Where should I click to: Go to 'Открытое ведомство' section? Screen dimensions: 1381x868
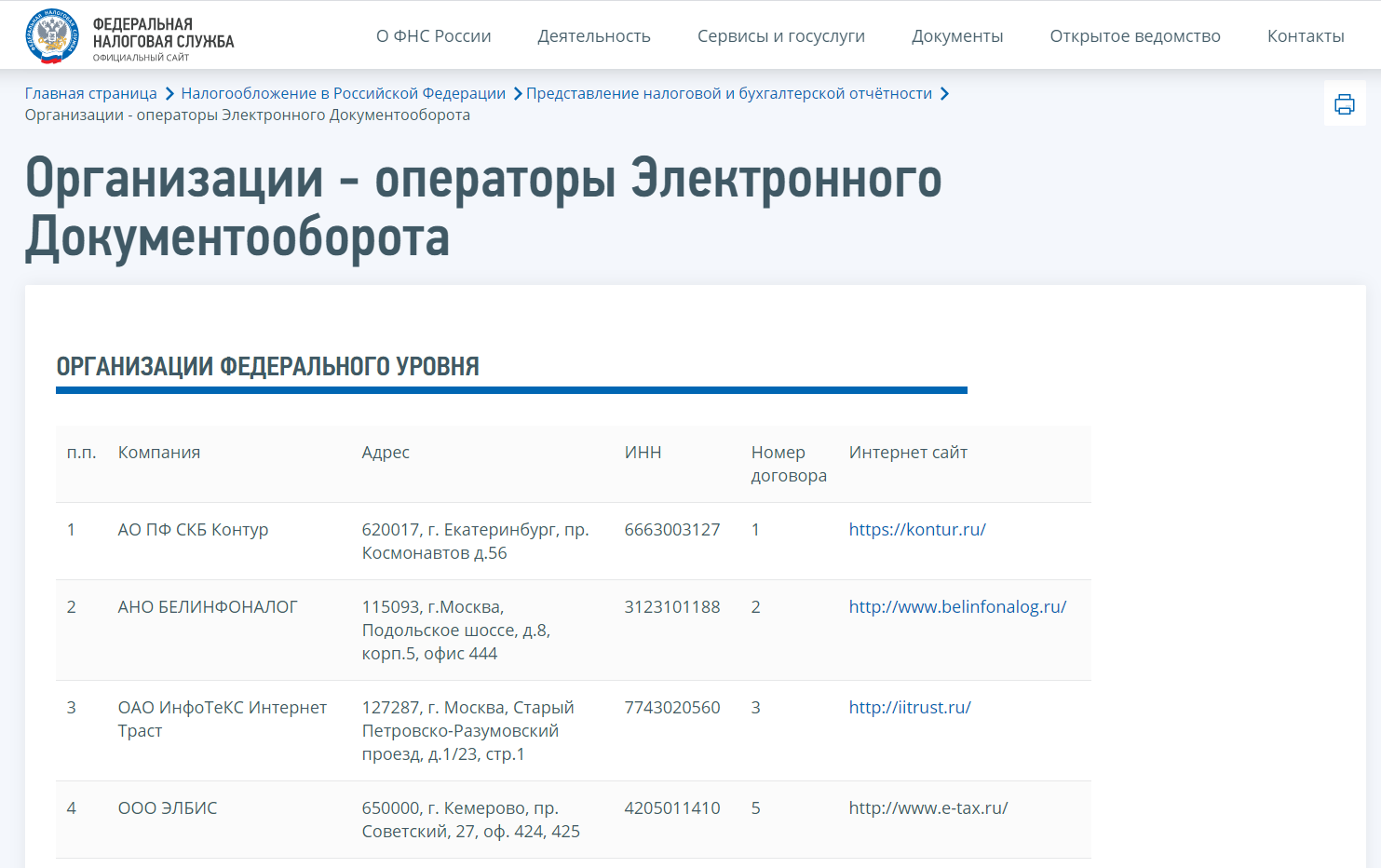pyautogui.click(x=1135, y=36)
